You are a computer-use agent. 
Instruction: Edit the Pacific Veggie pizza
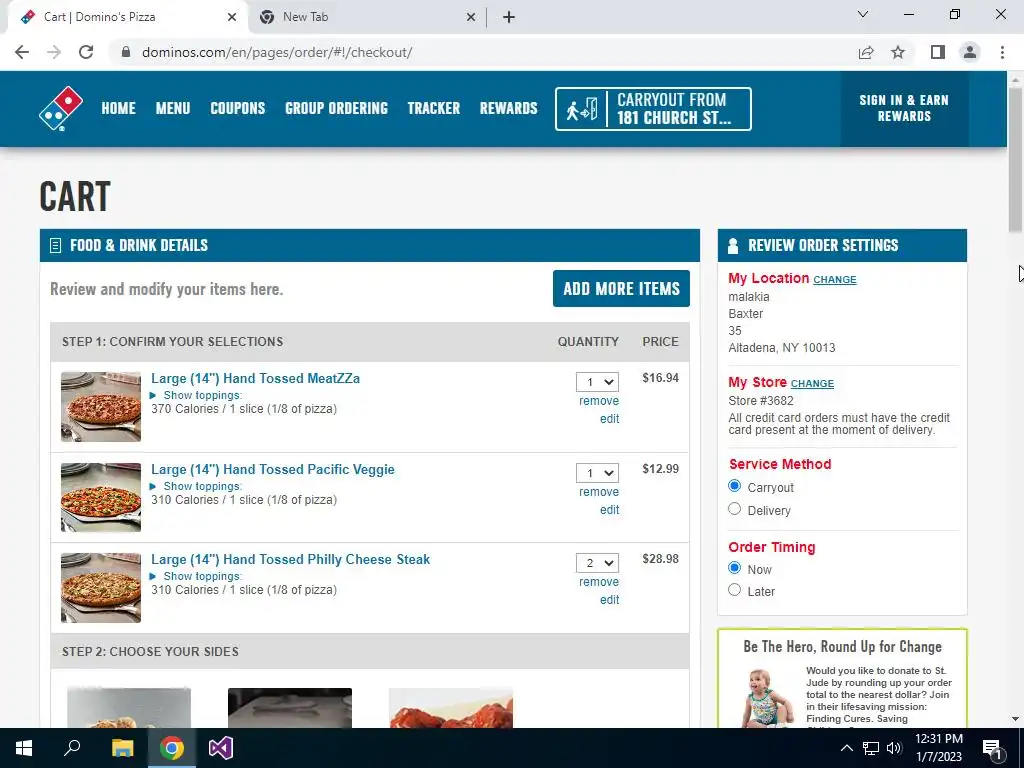[609, 509]
